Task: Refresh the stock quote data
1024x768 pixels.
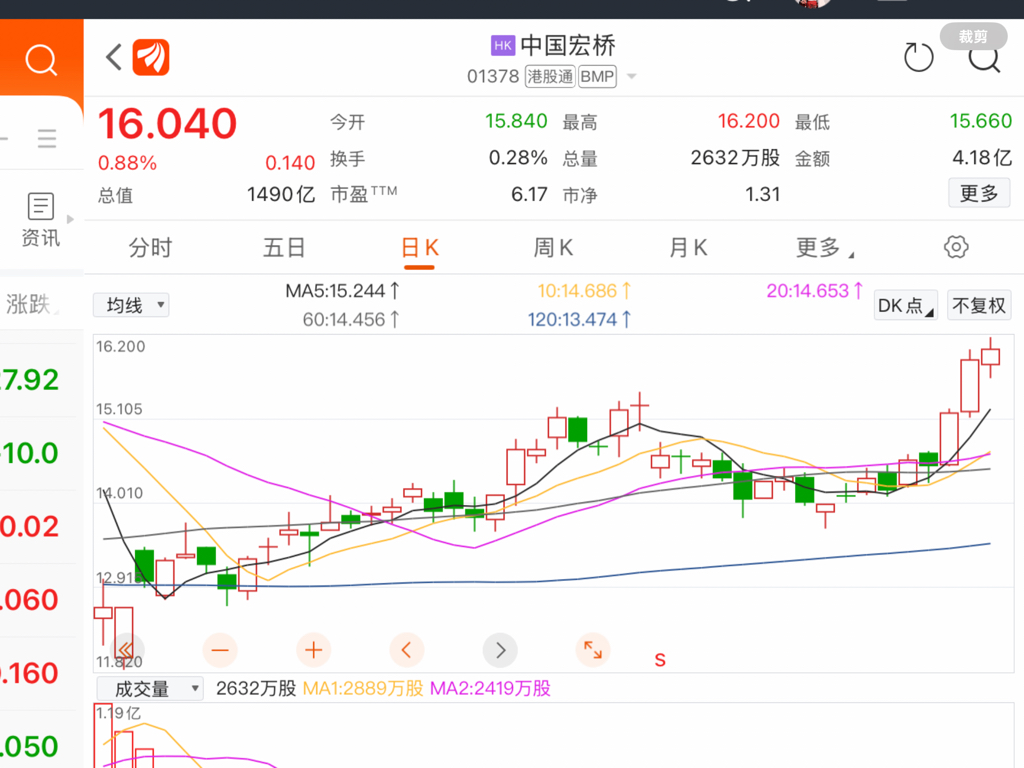Action: 918,57
